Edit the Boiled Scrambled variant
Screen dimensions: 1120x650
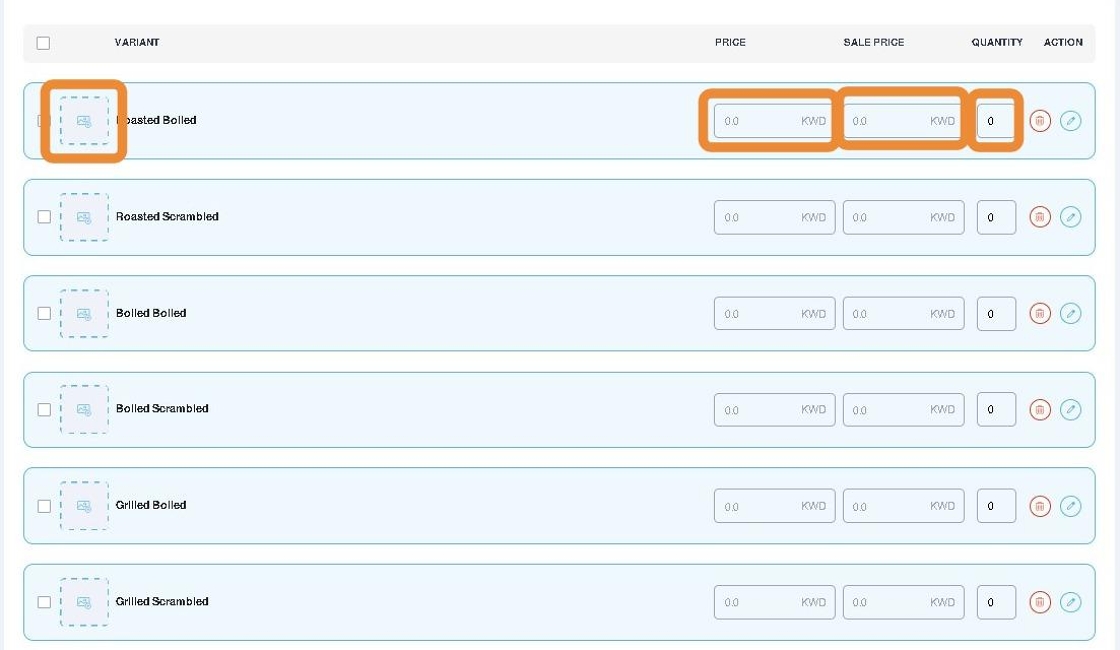click(1070, 410)
